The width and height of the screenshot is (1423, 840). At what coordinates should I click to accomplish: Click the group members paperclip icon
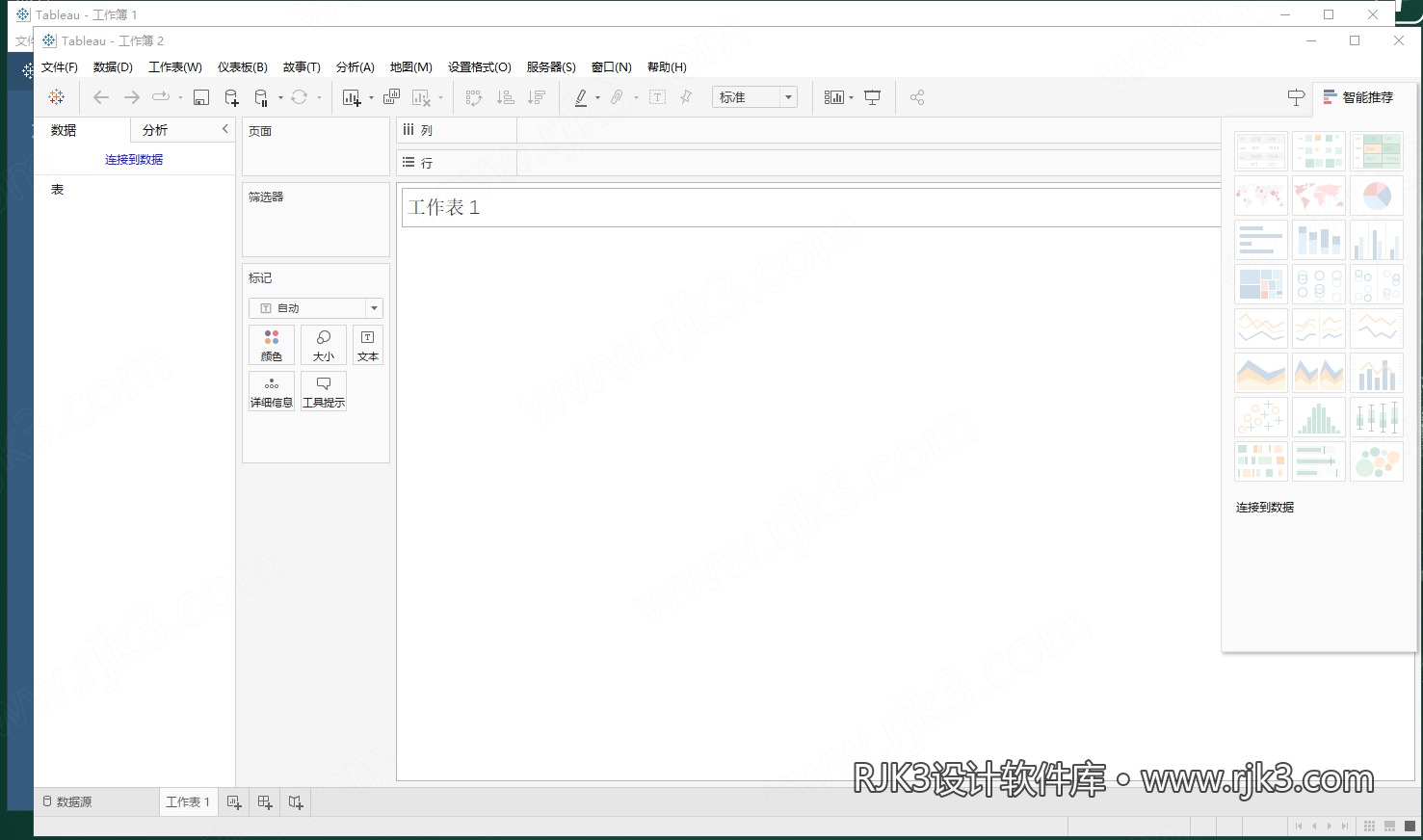click(x=618, y=97)
